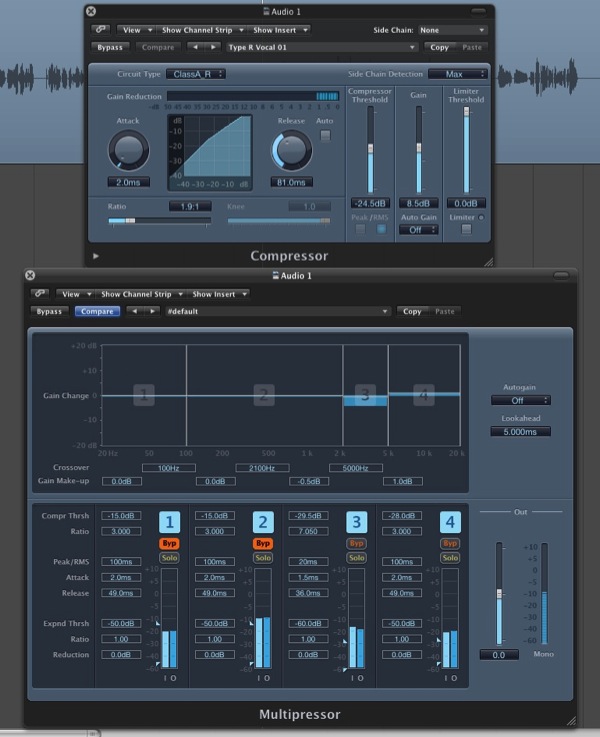The height and width of the screenshot is (737, 600).
Task: Go to previous preset in Compressor window
Action: tap(195, 47)
